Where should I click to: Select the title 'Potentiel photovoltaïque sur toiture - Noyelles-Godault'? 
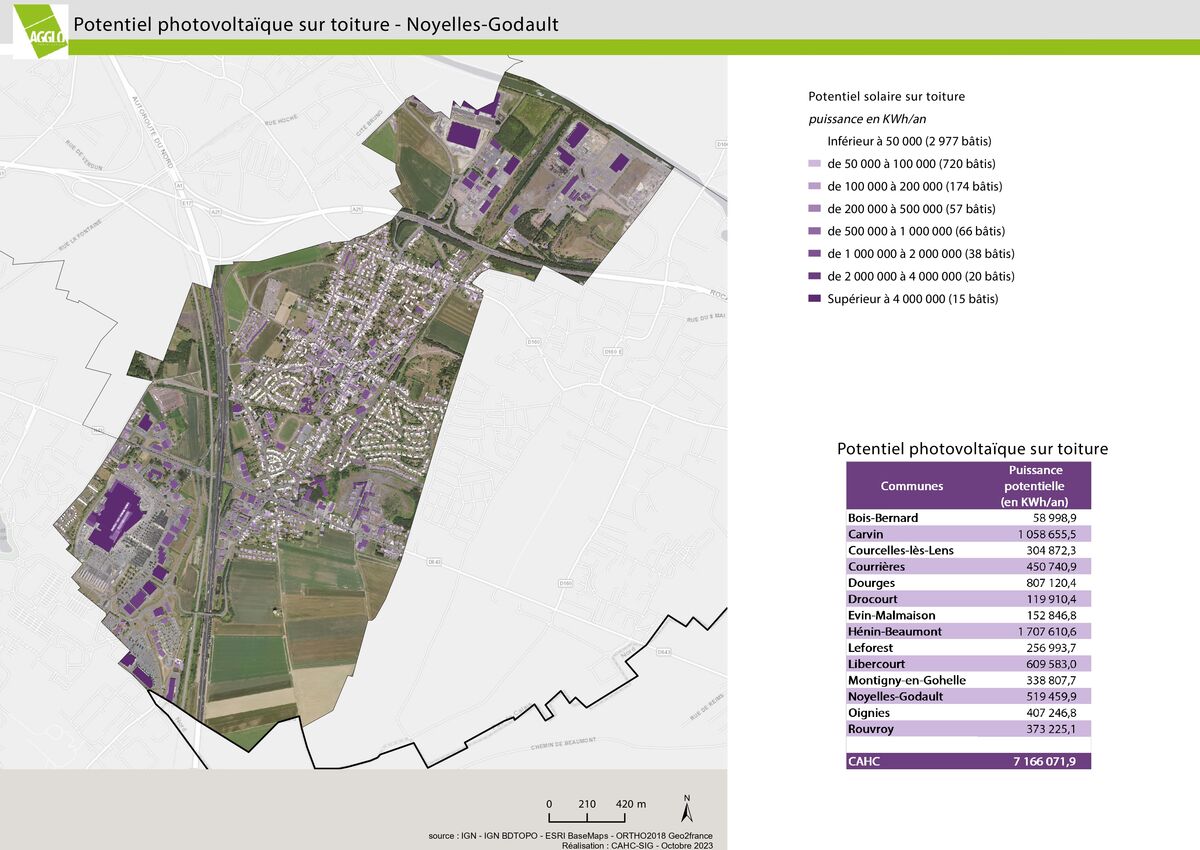tap(317, 24)
